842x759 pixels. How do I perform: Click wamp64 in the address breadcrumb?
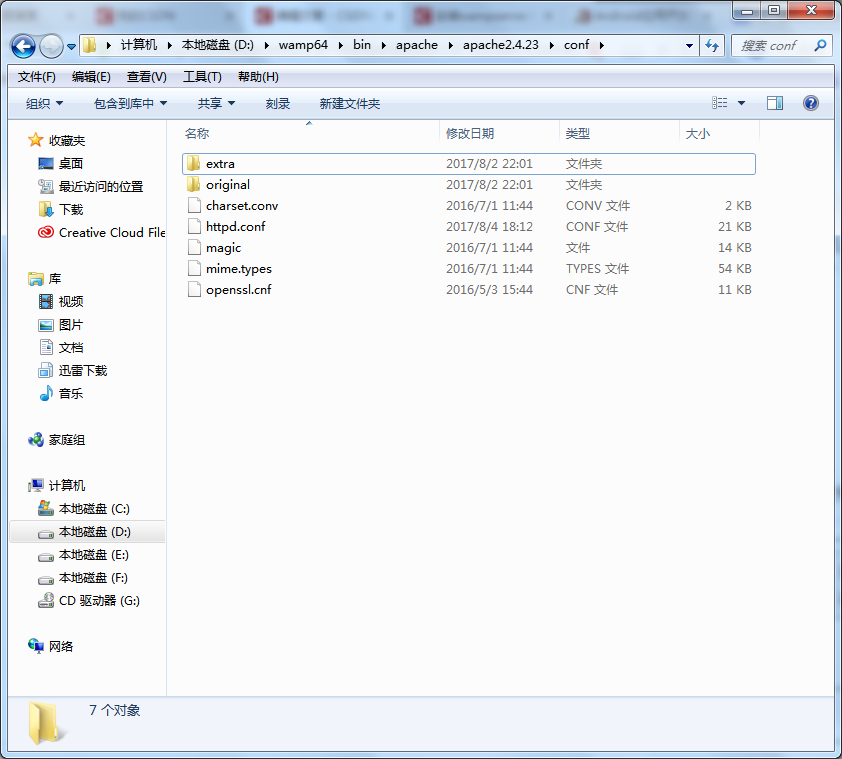(x=303, y=45)
